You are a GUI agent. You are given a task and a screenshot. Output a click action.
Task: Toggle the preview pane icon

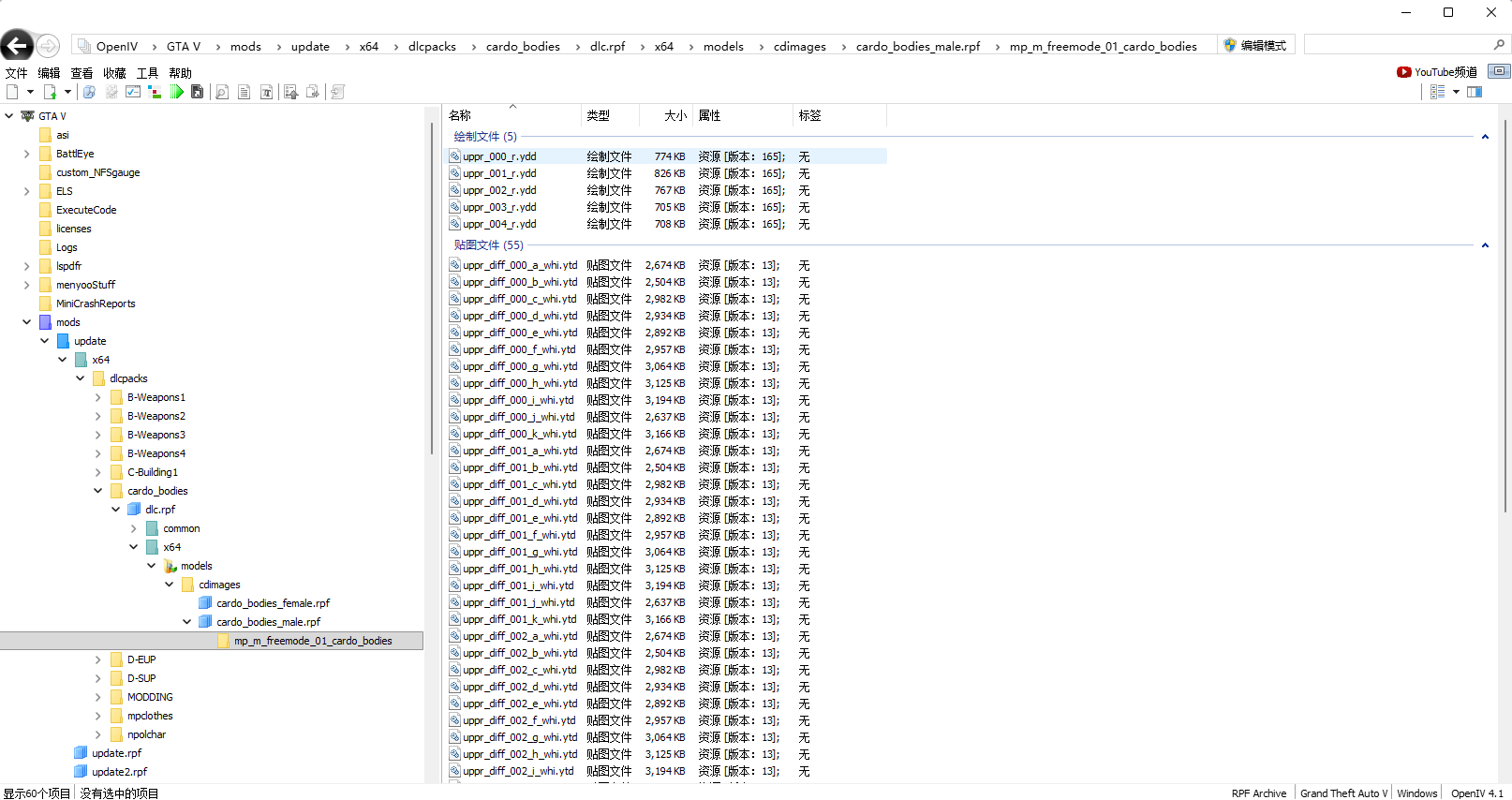point(1475,92)
